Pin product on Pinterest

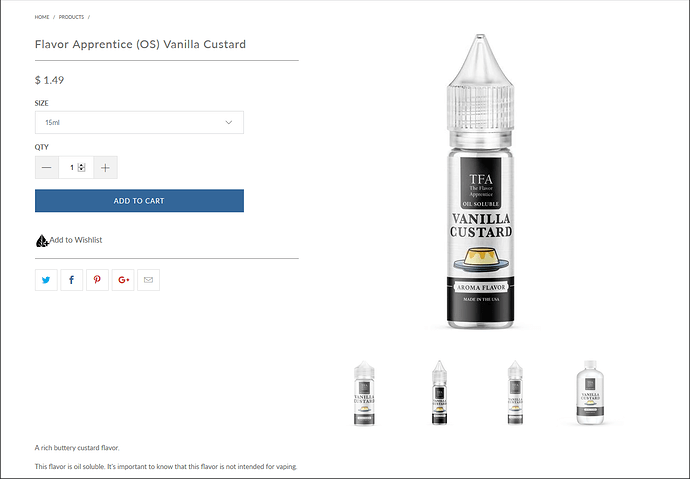click(x=97, y=280)
